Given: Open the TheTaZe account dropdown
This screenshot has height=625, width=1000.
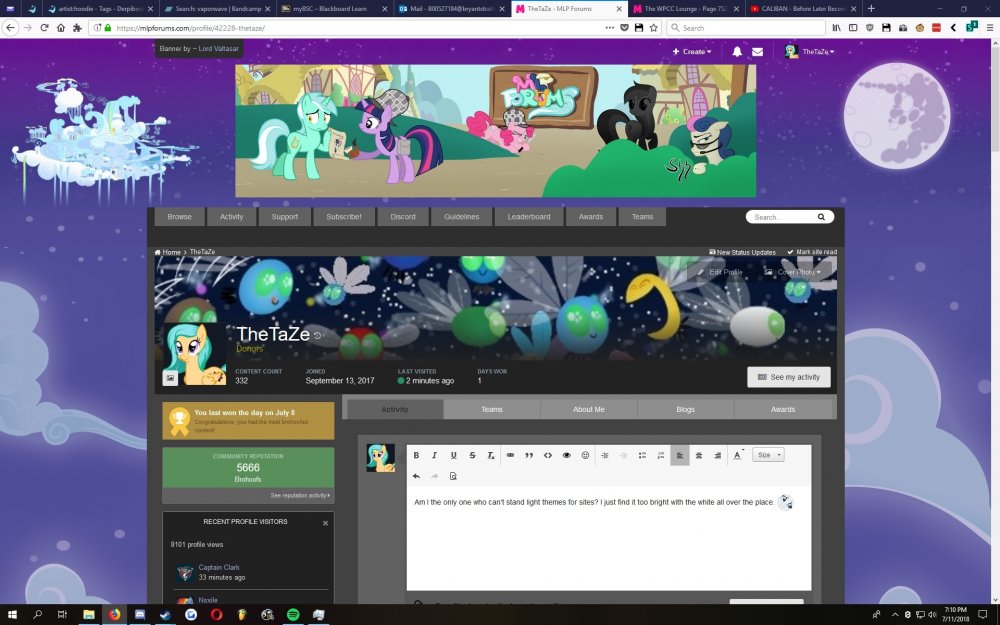Looking at the screenshot, I should [809, 52].
